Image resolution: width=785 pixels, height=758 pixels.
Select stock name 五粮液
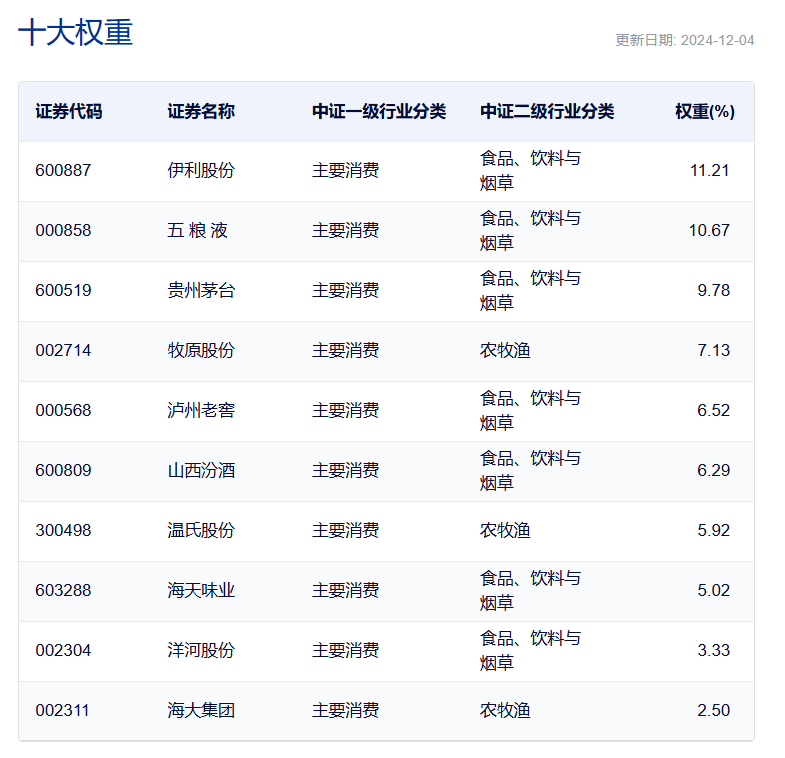(x=197, y=231)
